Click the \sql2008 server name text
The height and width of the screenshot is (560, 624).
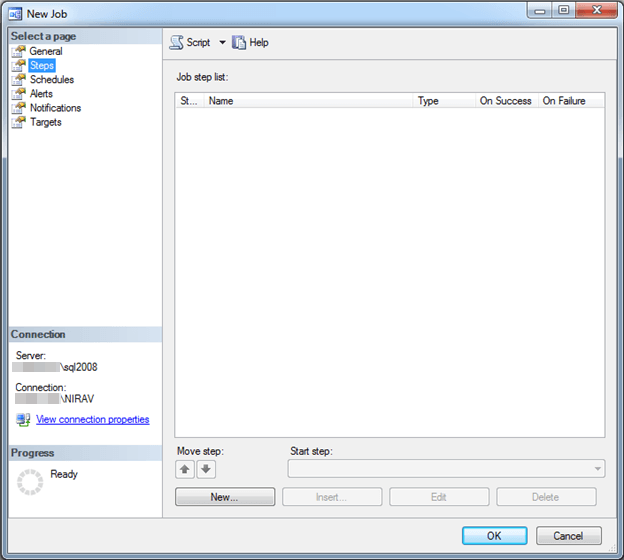78,367
